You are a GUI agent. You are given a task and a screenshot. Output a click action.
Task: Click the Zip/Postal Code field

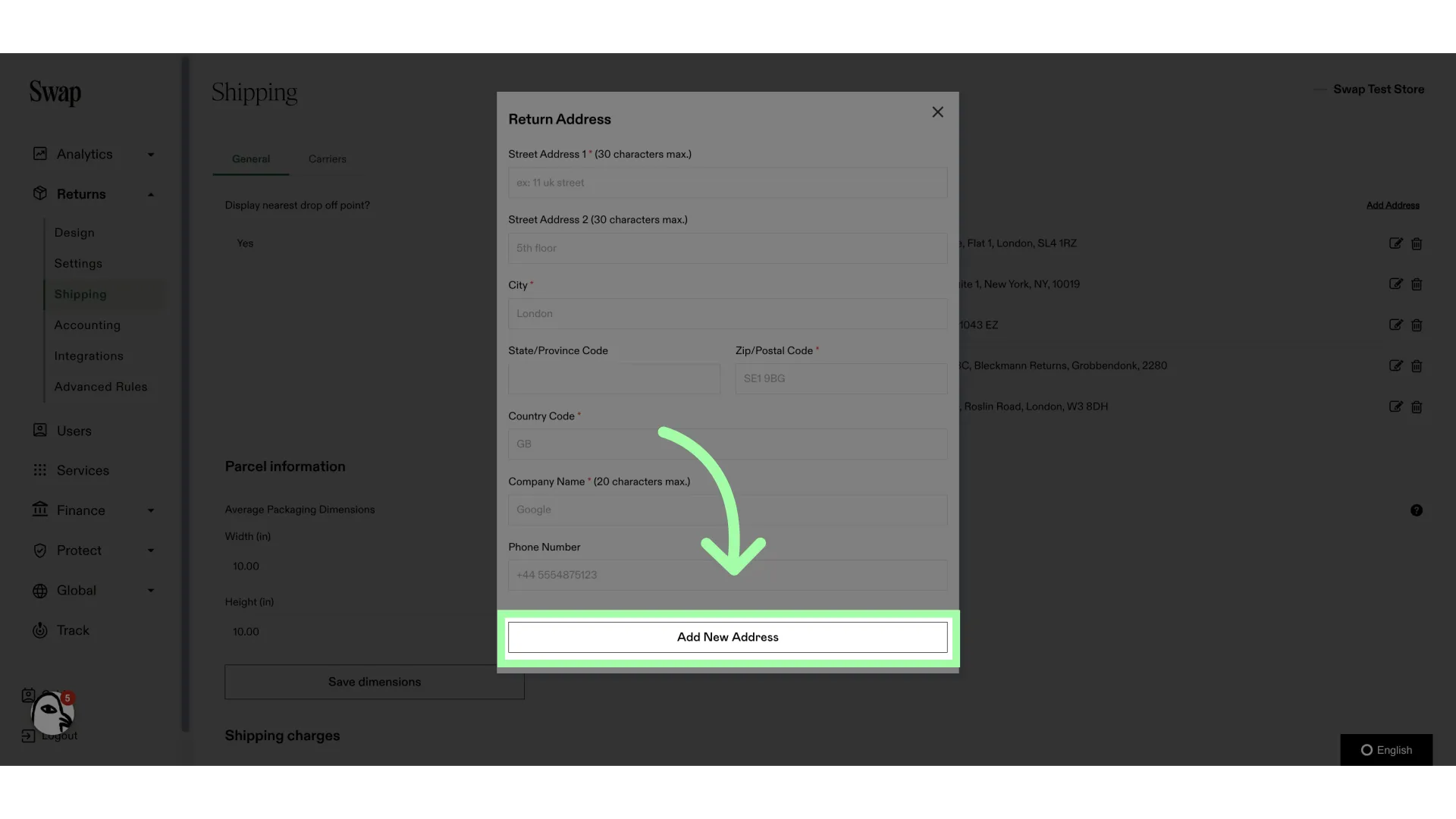841,378
